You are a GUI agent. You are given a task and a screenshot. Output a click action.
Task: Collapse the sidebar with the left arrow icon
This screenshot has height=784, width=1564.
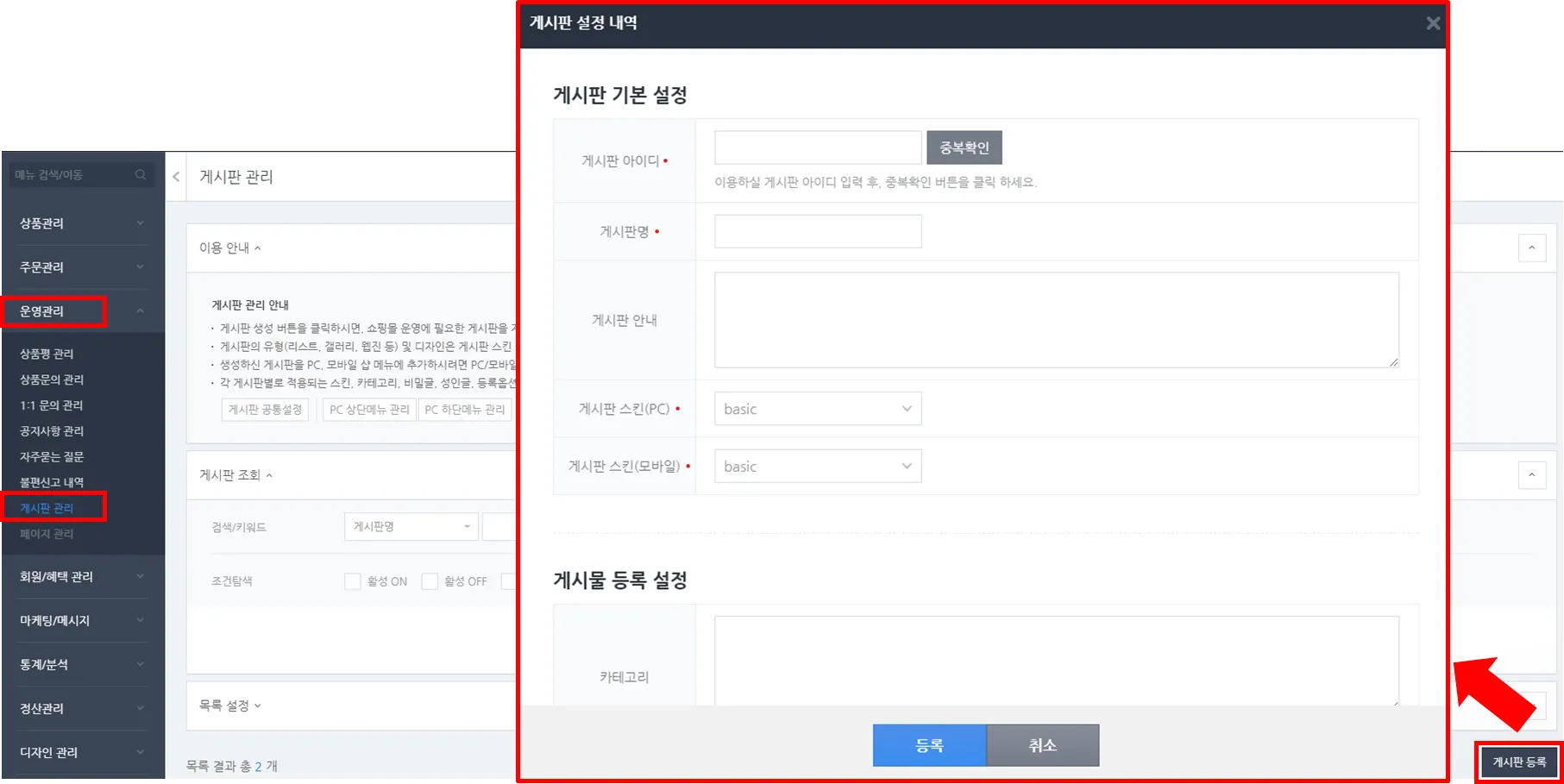176,177
